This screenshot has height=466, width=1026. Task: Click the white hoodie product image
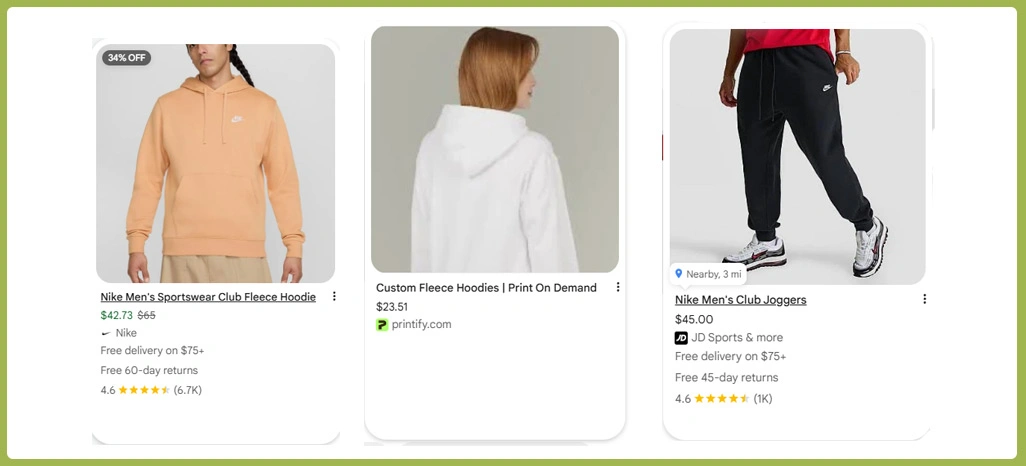(x=495, y=150)
